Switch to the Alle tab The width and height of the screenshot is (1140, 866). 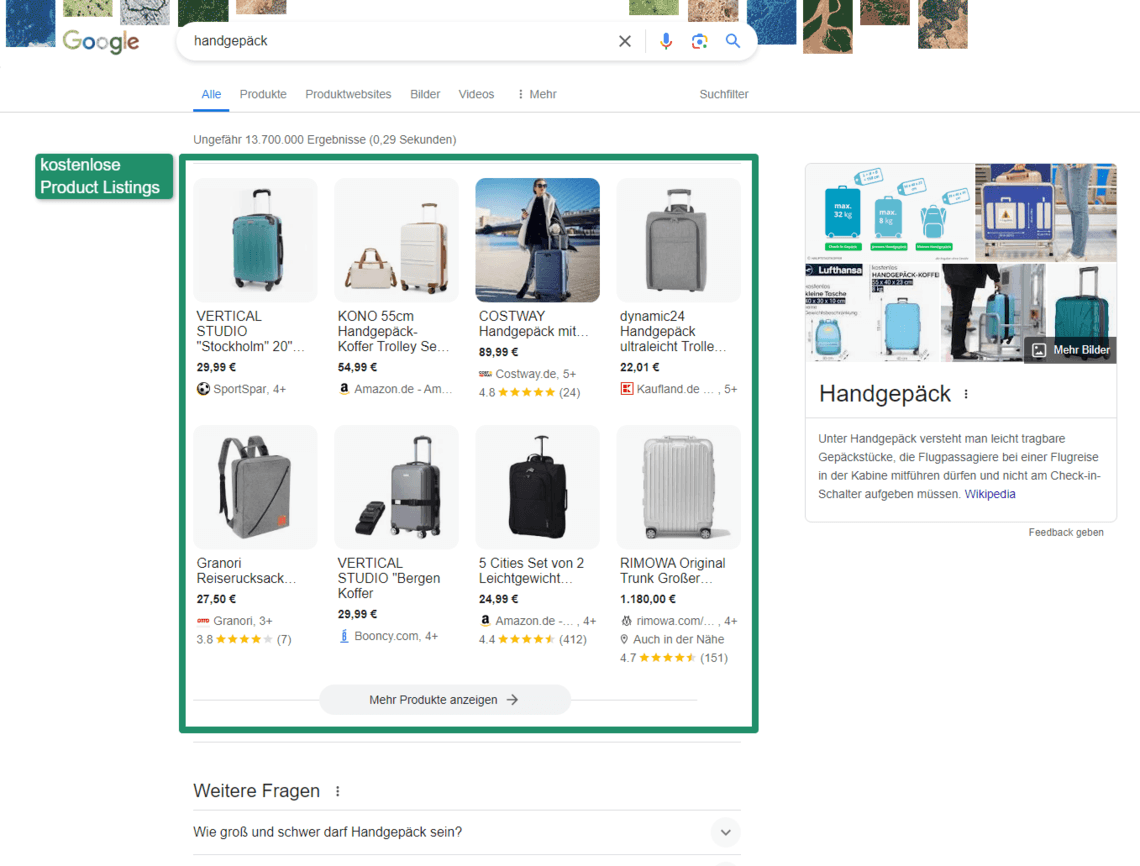211,95
